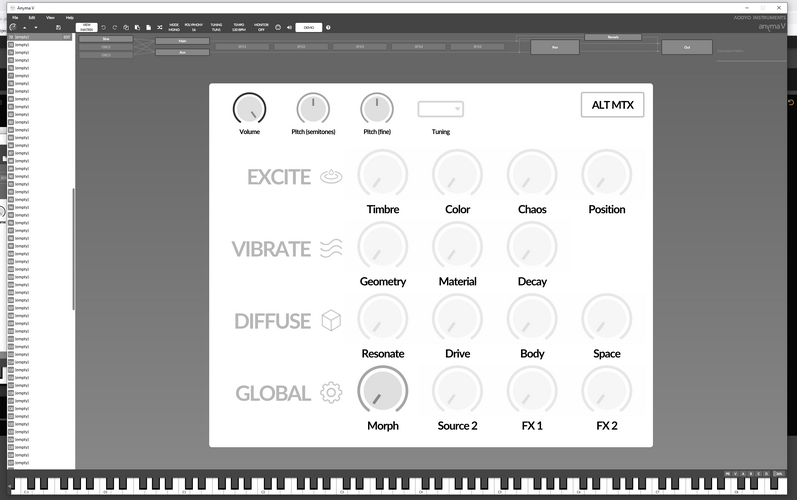Screen dimensions: 797x500
Task: Click the DEMO button in toolbar
Action: [x=309, y=27]
